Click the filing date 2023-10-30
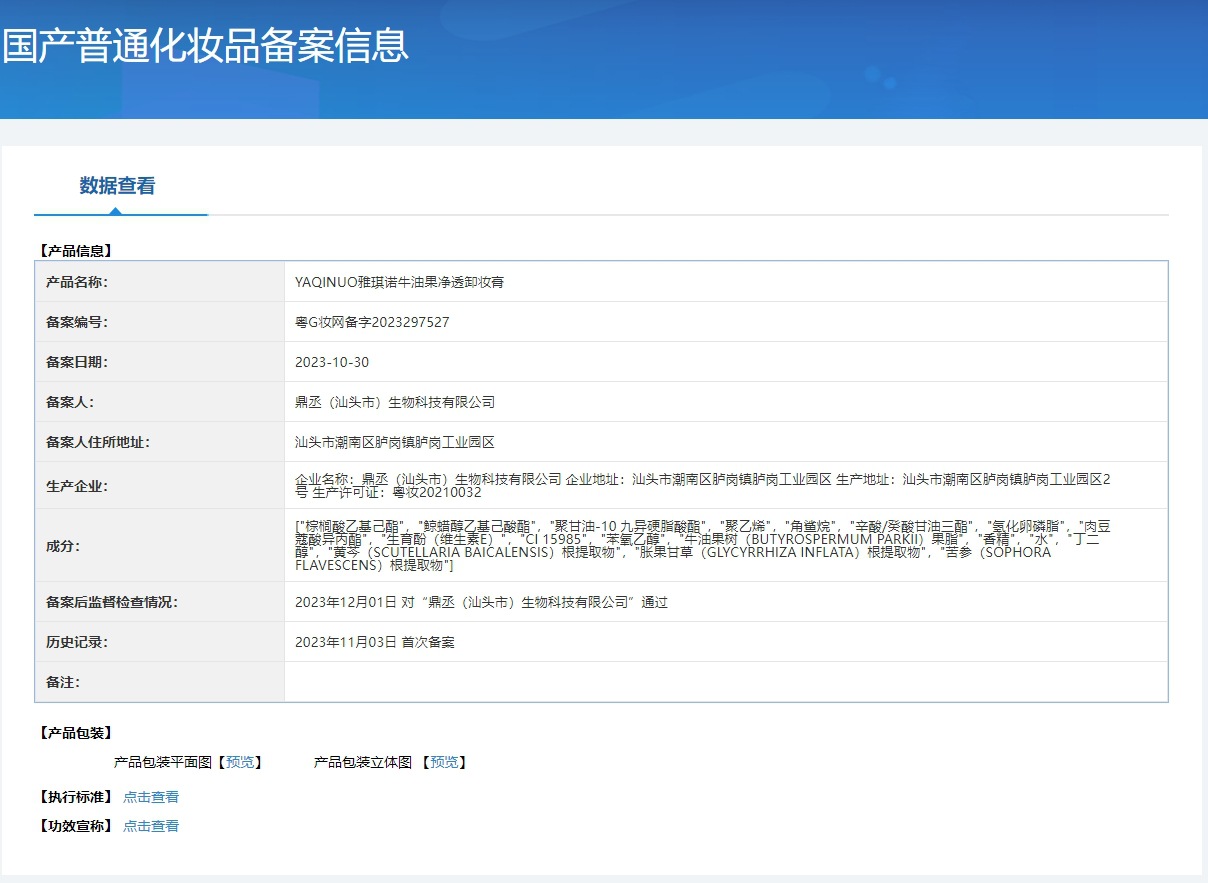Screen dimensions: 1208x883 pyautogui.click(x=332, y=362)
